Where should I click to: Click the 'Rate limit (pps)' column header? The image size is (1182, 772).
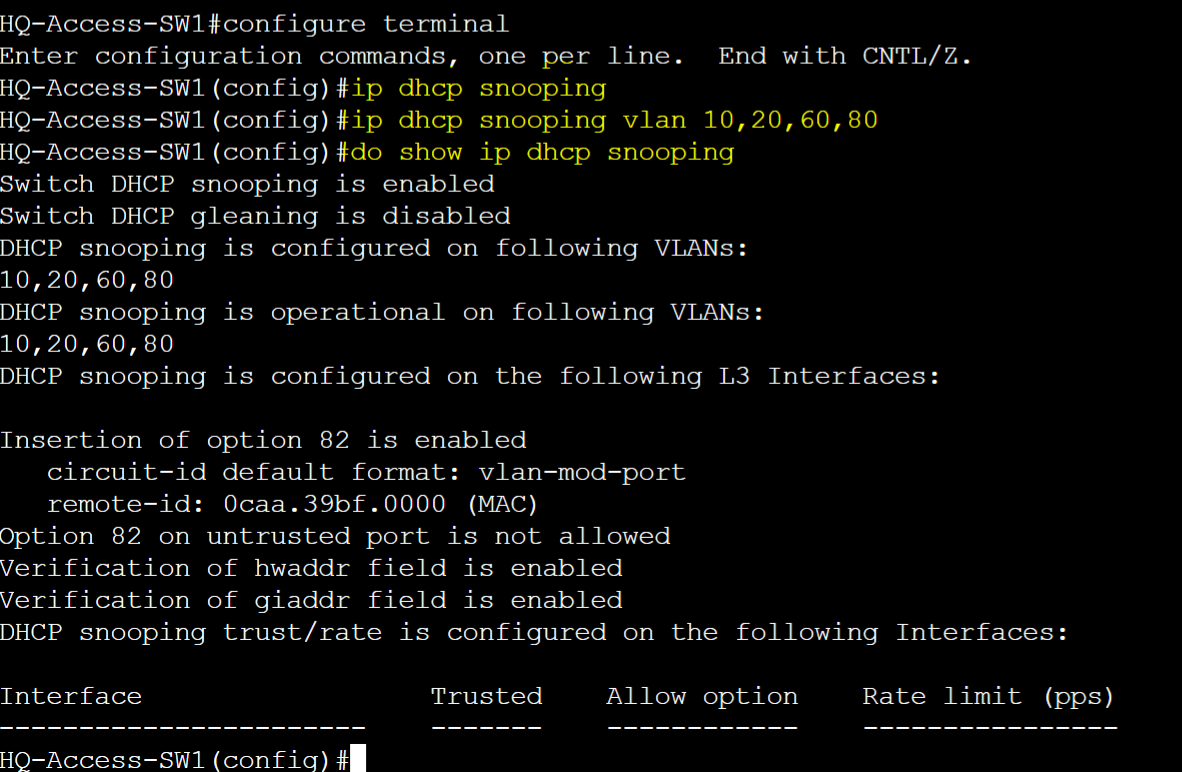point(988,697)
